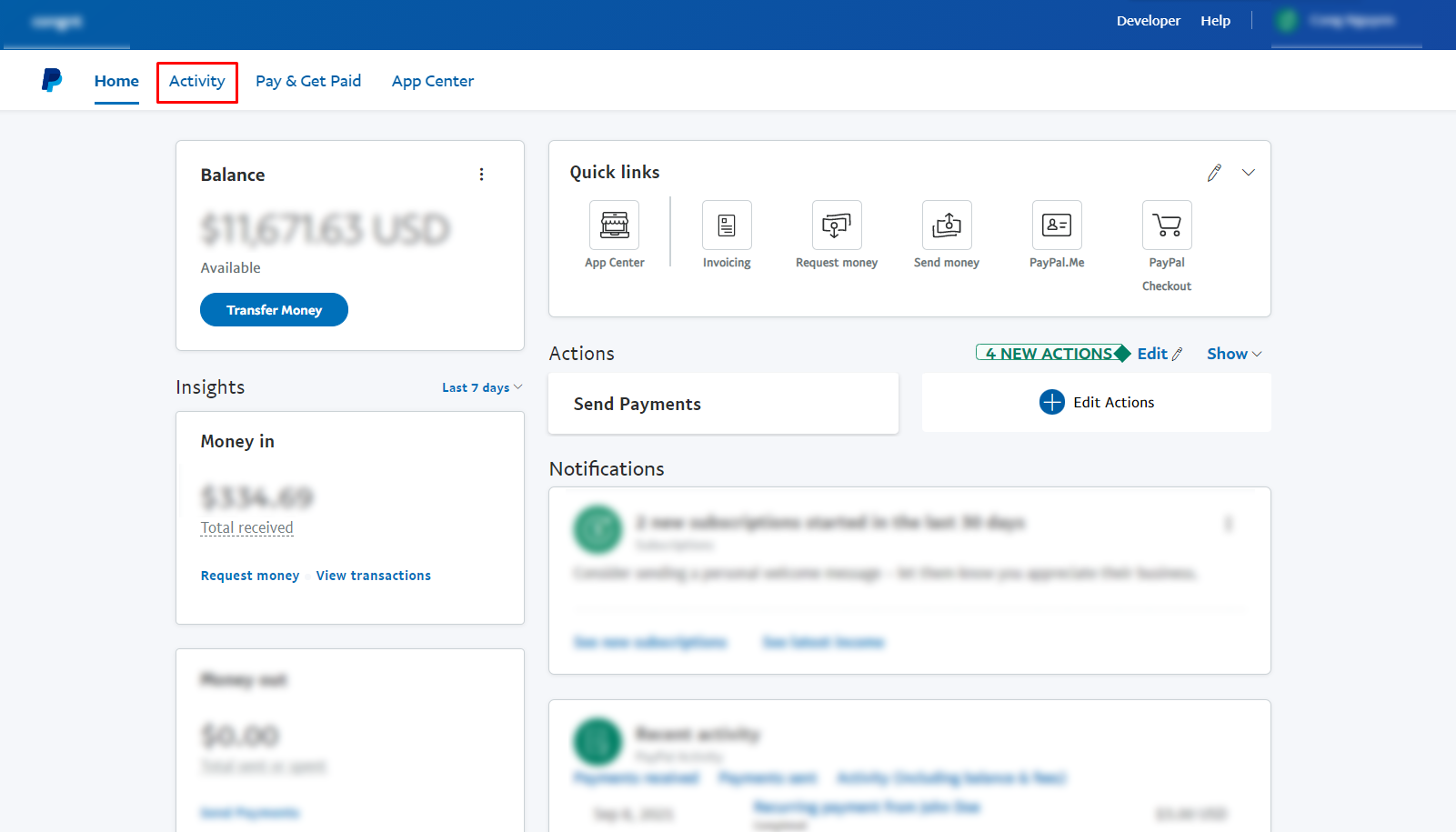The height and width of the screenshot is (832, 1456).
Task: Go to App Center navigation tab
Action: pos(433,81)
